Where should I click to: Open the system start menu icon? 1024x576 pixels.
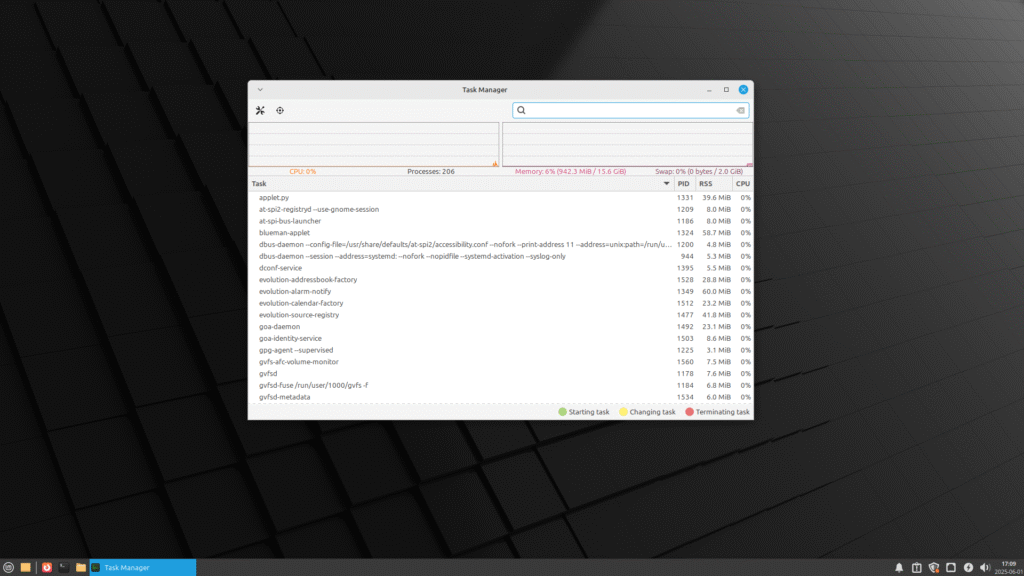click(x=8, y=568)
